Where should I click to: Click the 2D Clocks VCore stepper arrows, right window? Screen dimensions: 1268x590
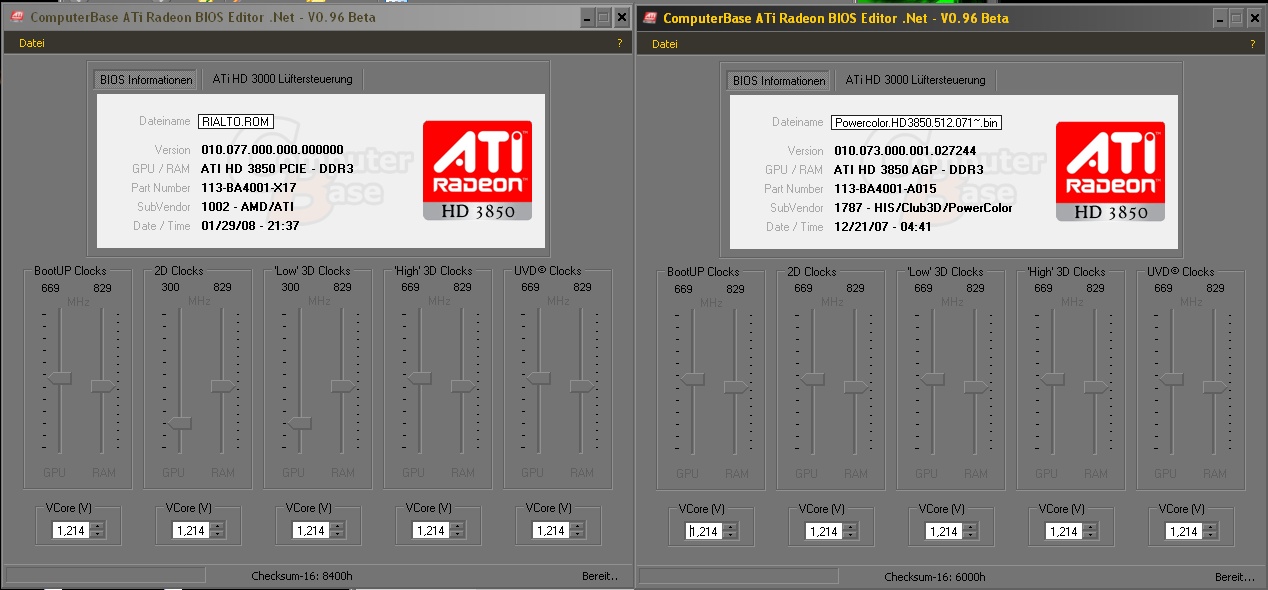(850, 531)
